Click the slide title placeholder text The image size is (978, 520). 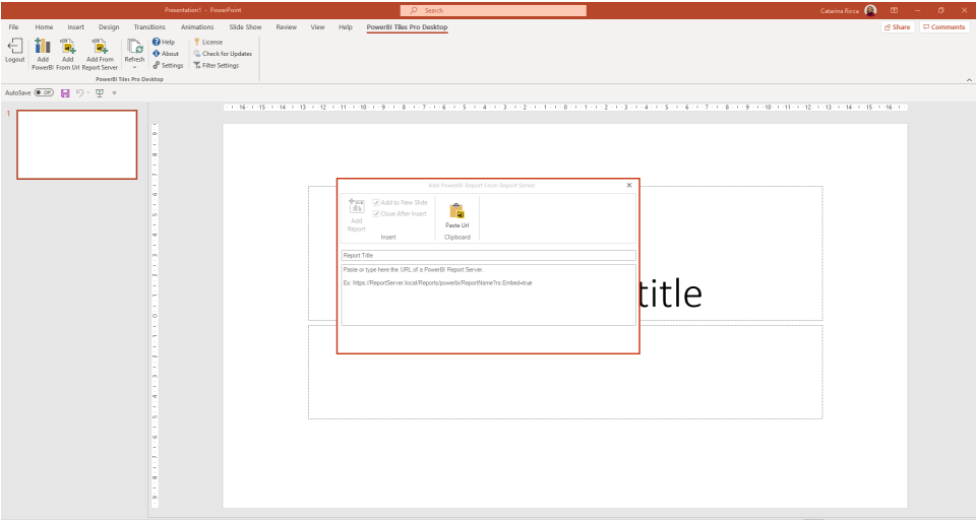(671, 295)
